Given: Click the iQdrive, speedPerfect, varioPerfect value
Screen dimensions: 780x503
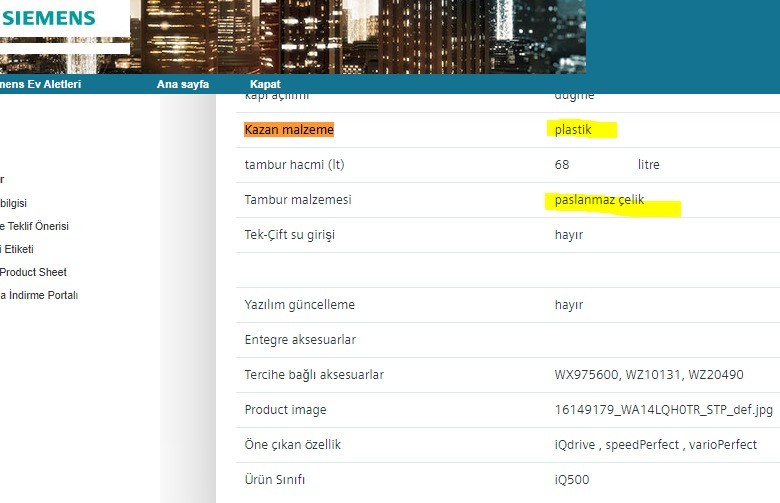Looking at the screenshot, I should pos(656,445).
